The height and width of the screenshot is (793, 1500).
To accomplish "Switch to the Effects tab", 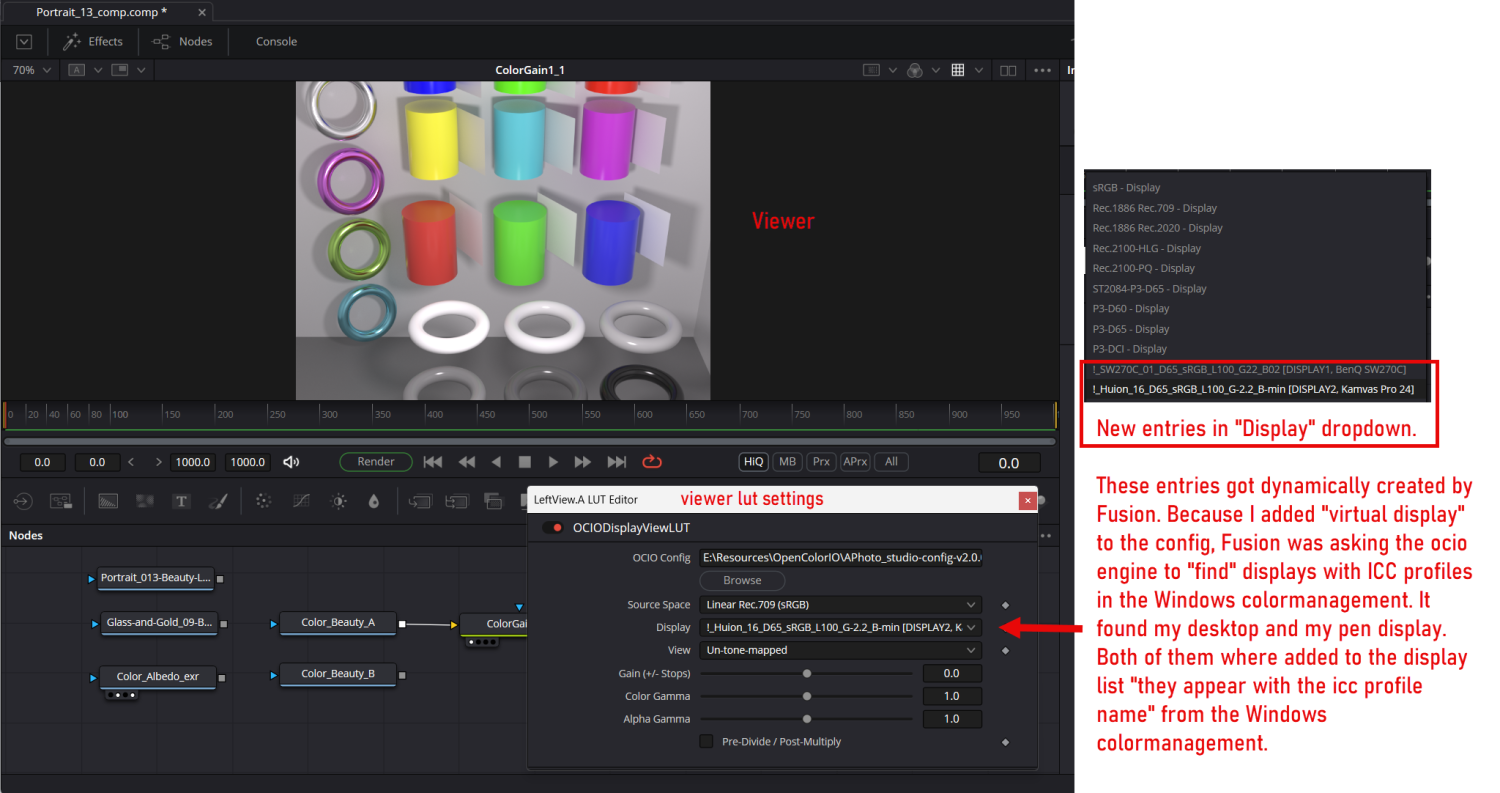I will click(x=93, y=41).
